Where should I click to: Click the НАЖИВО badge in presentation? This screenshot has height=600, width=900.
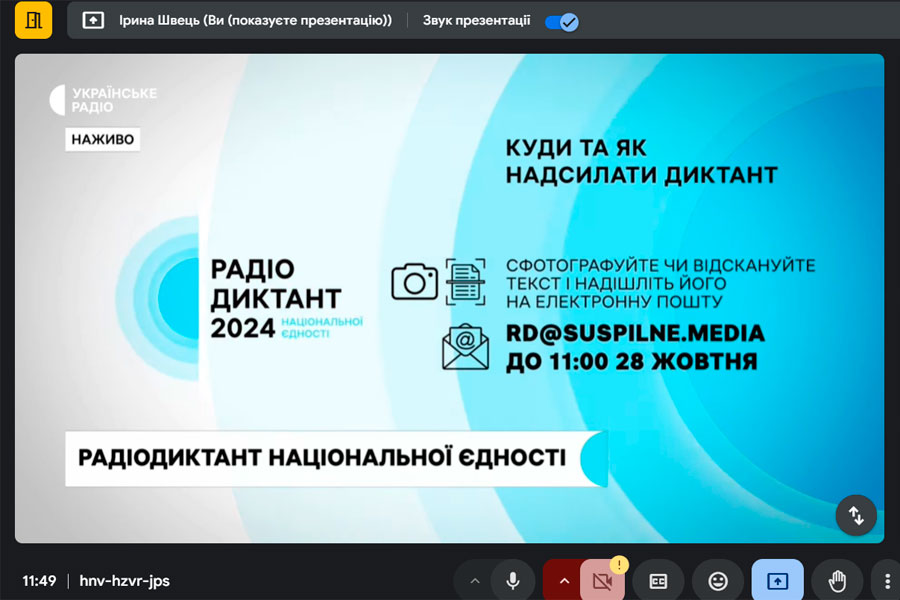coord(103,140)
